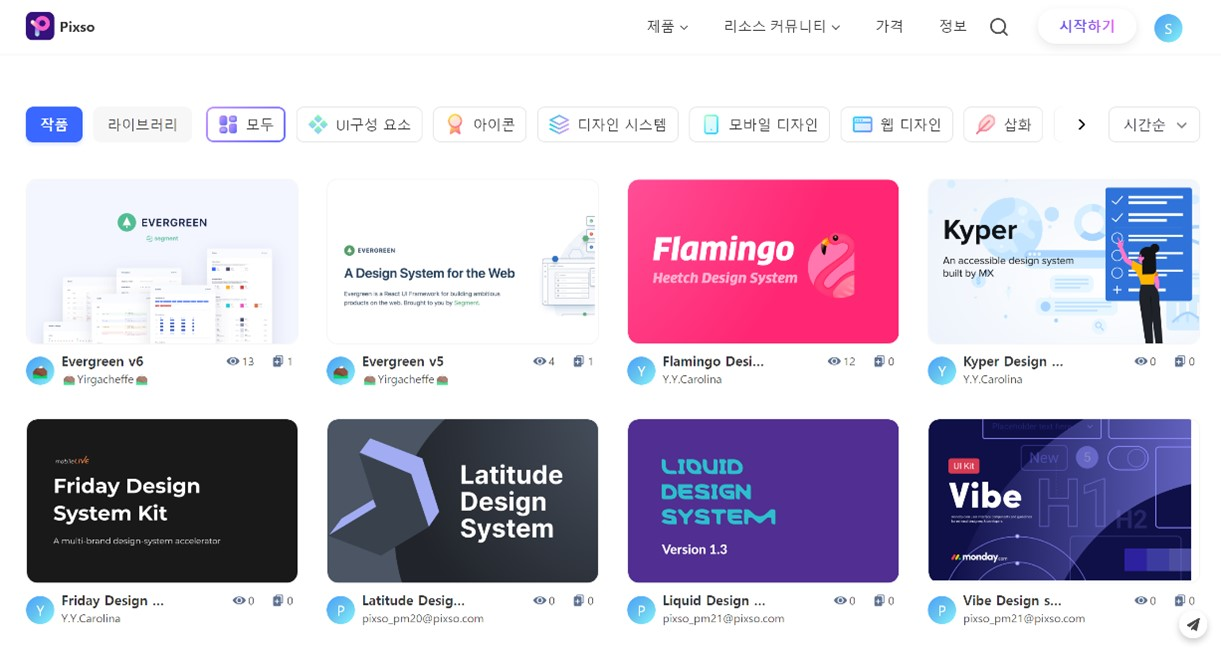Click the paper plane feedback icon
Screen dimensions: 1221x656
[x=1192, y=625]
